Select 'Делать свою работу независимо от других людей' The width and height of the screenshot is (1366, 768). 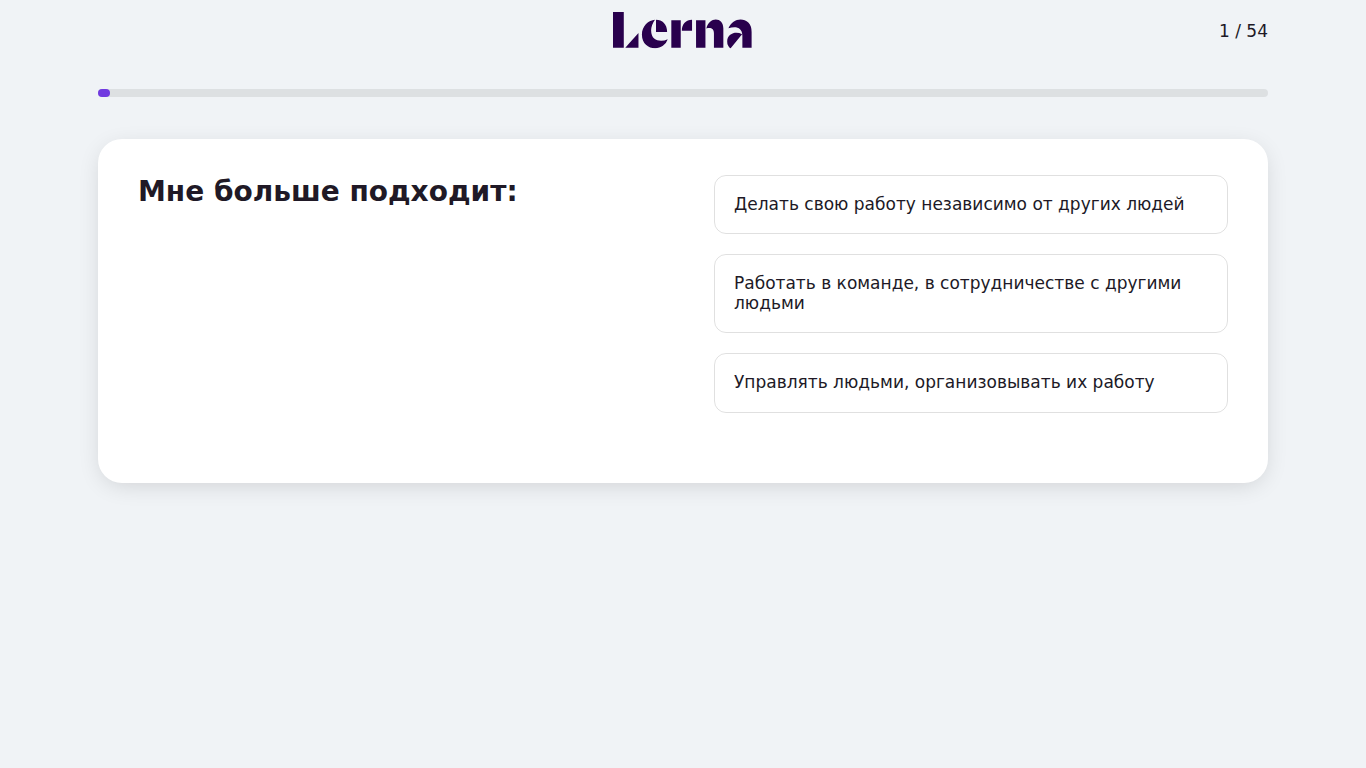970,204
